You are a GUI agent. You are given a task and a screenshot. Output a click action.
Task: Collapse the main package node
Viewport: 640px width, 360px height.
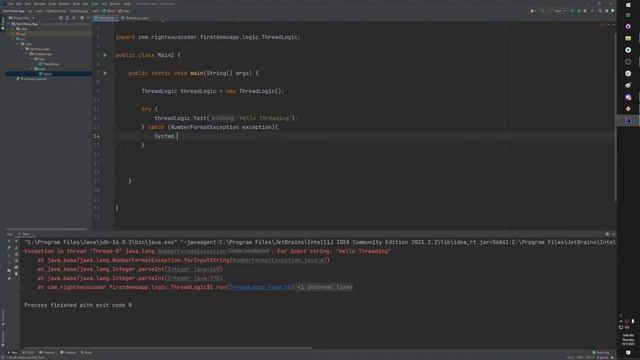[x=31, y=69]
